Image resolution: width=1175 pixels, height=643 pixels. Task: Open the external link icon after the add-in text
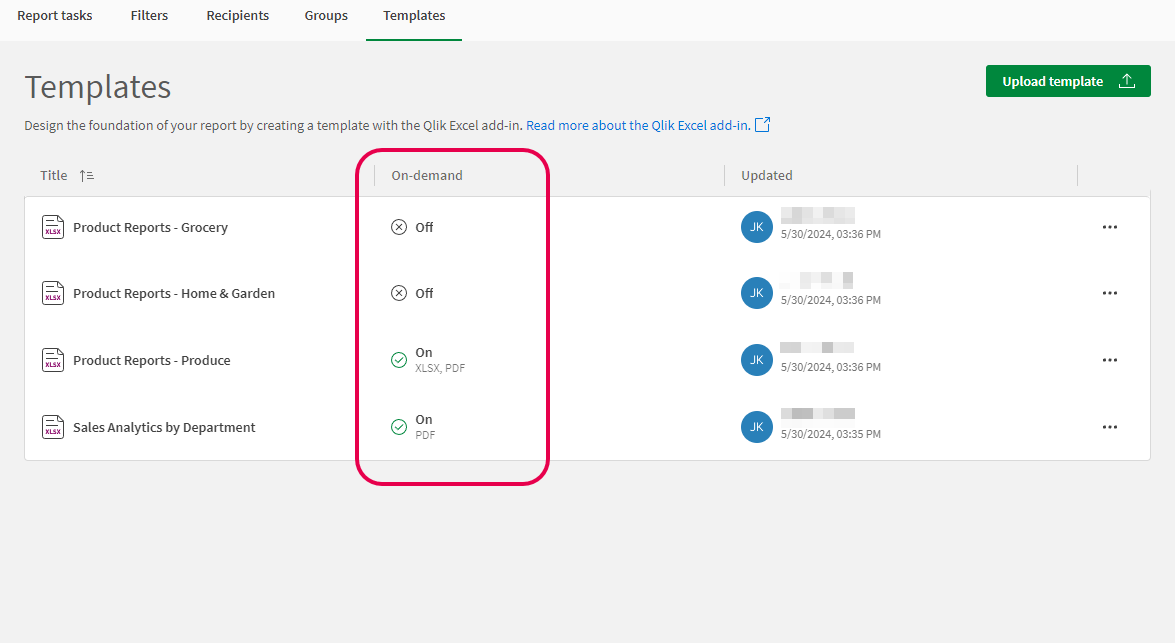click(762, 124)
